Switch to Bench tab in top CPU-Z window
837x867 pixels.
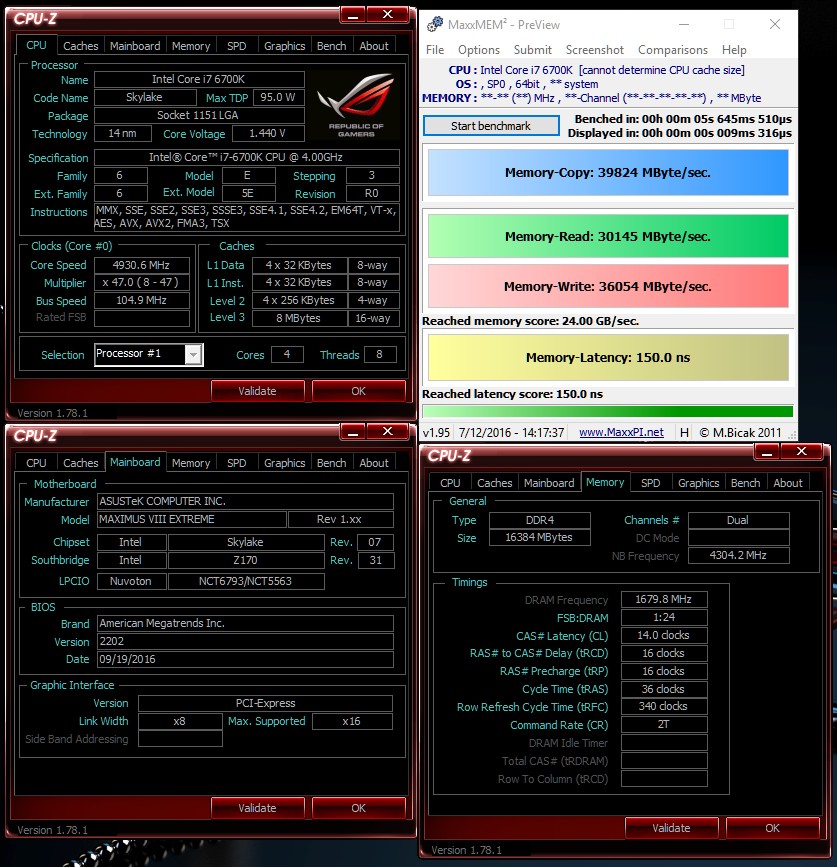coord(331,46)
